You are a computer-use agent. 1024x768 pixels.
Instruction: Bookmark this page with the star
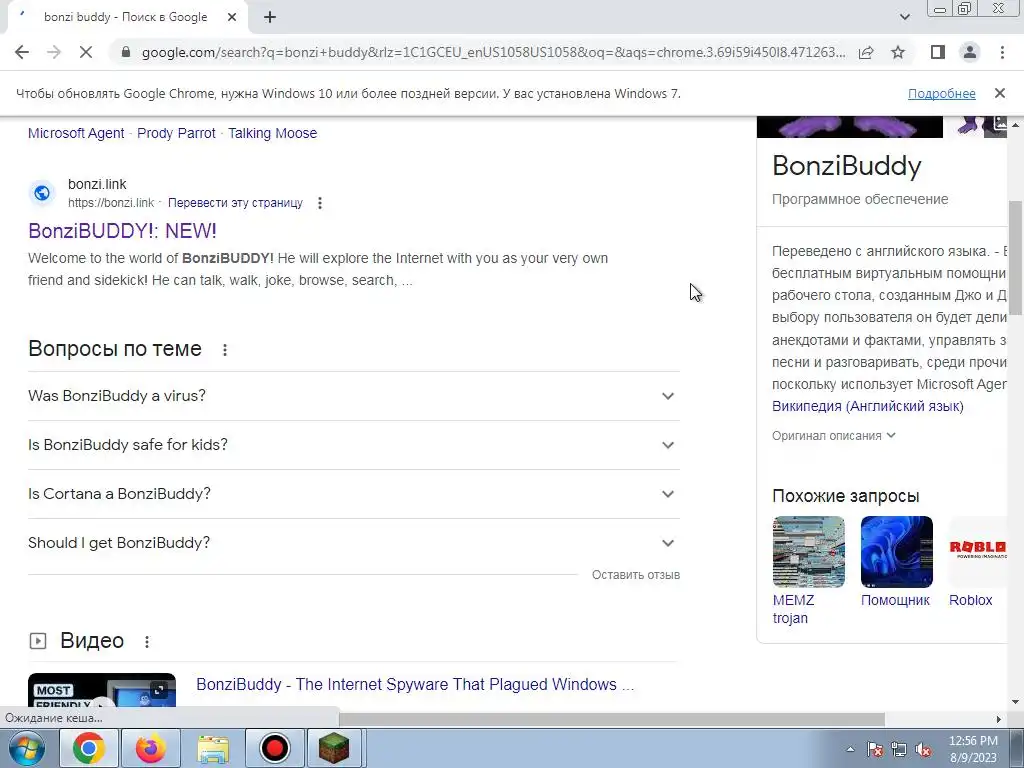point(898,52)
